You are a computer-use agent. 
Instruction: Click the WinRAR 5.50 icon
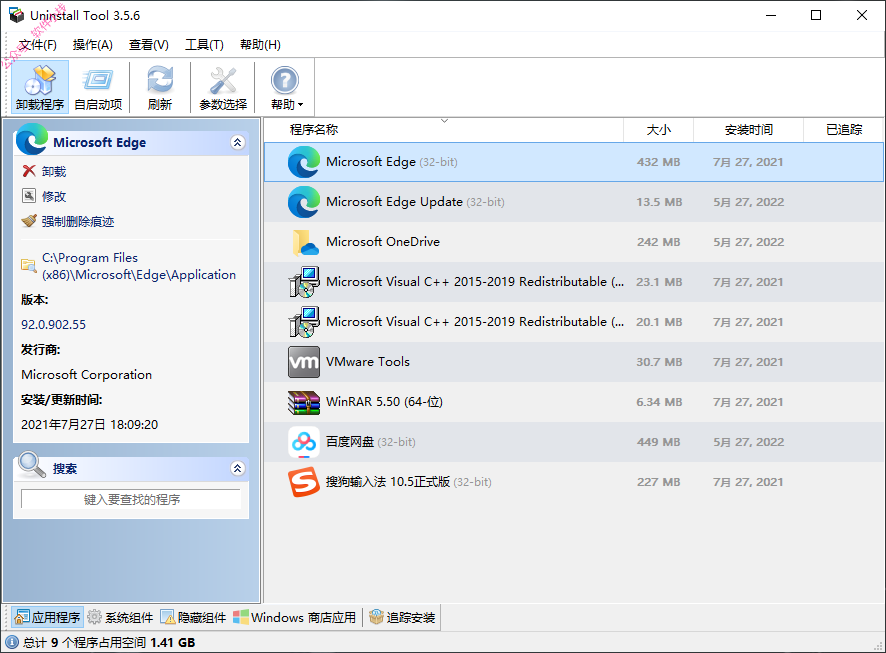click(304, 402)
